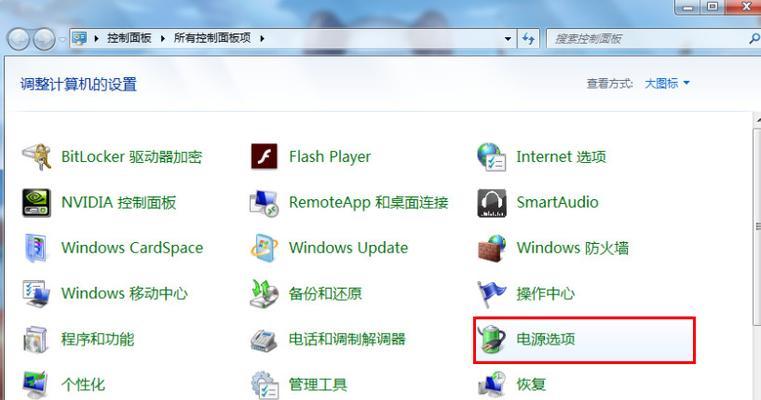Open the 备份和还原 text link
Viewport: 761px width, 400px height.
(325, 294)
